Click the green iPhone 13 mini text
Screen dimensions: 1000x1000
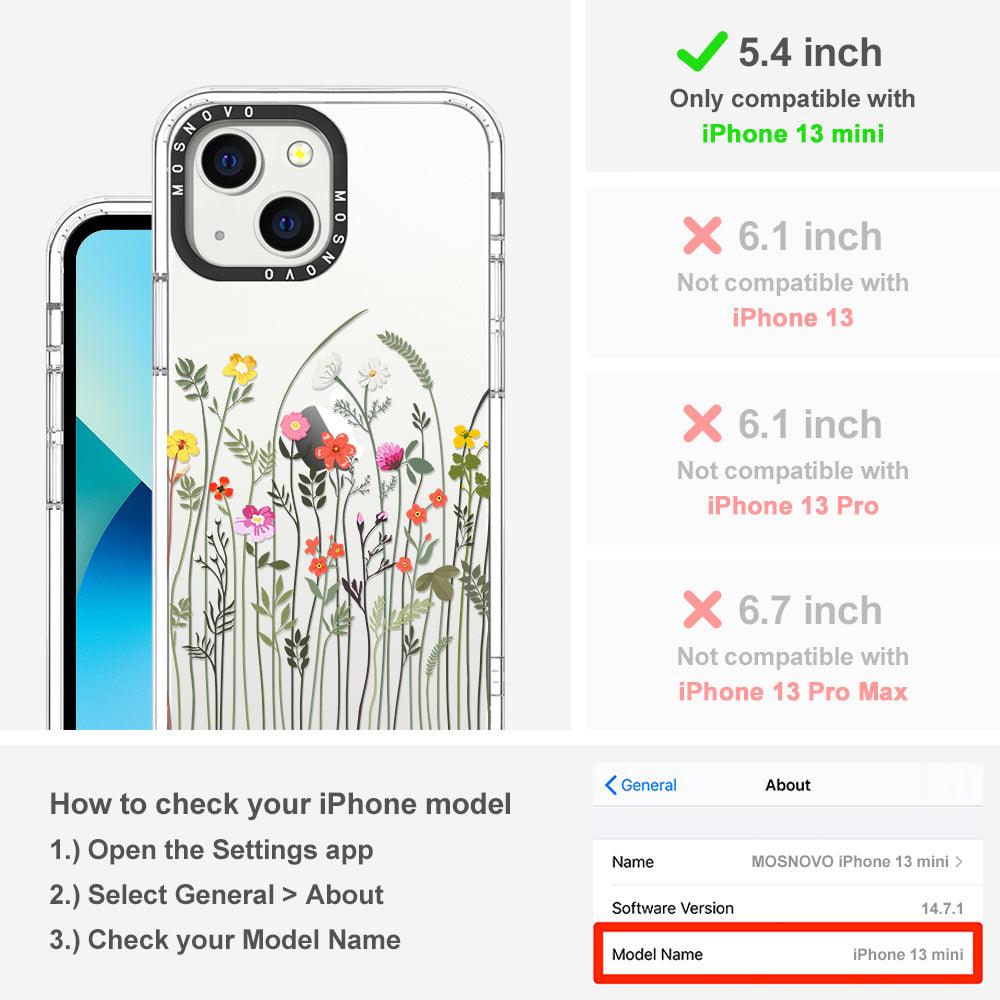click(x=793, y=134)
